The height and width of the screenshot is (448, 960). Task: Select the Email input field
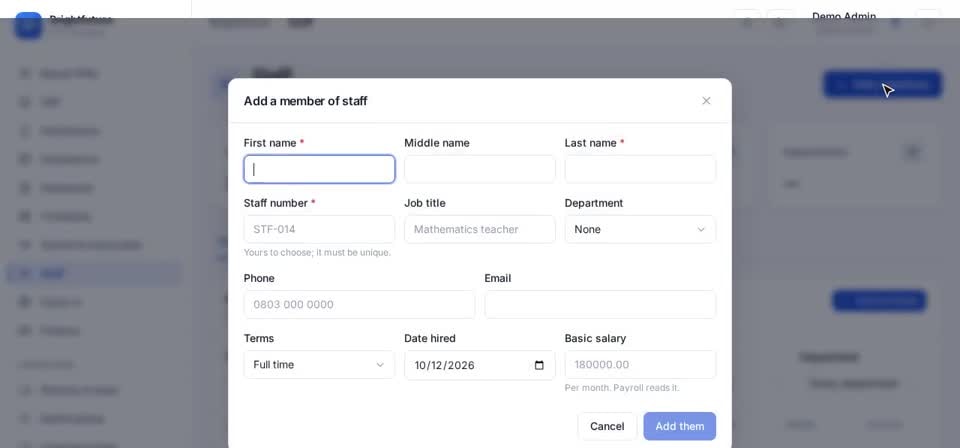[x=600, y=305]
